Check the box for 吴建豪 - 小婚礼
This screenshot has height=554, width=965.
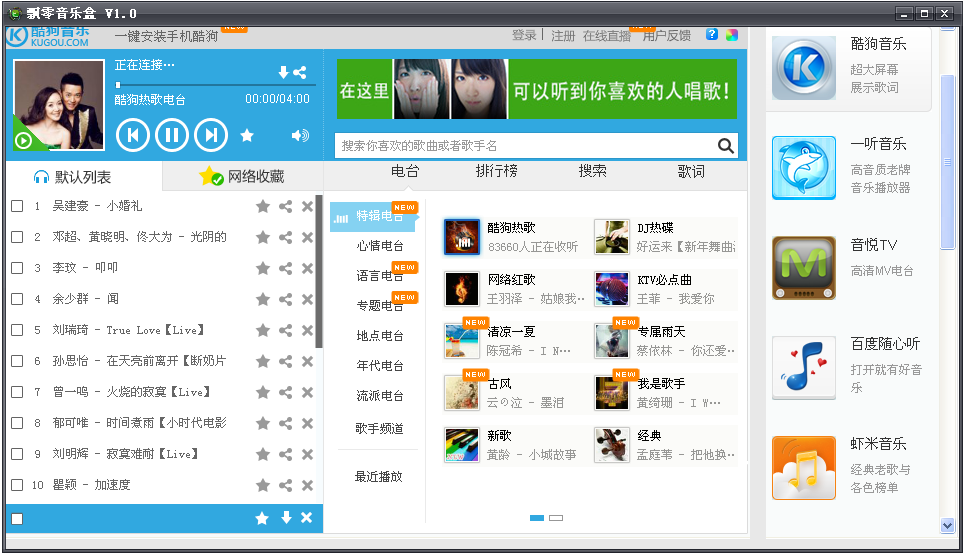pyautogui.click(x=17, y=206)
